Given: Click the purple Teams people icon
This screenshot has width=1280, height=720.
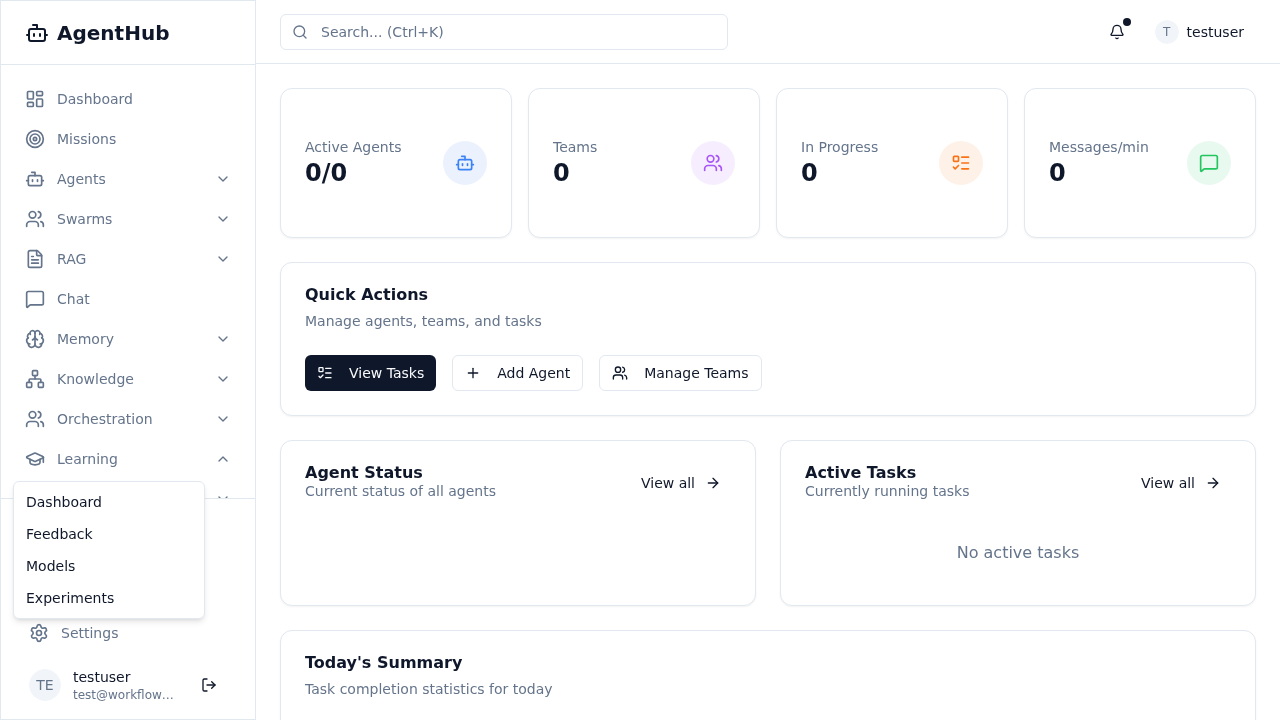Looking at the screenshot, I should (713, 163).
